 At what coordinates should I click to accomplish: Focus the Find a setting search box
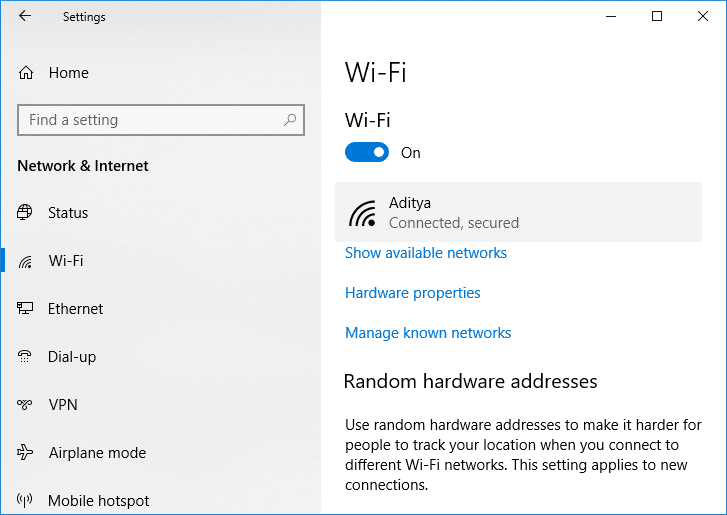150,120
